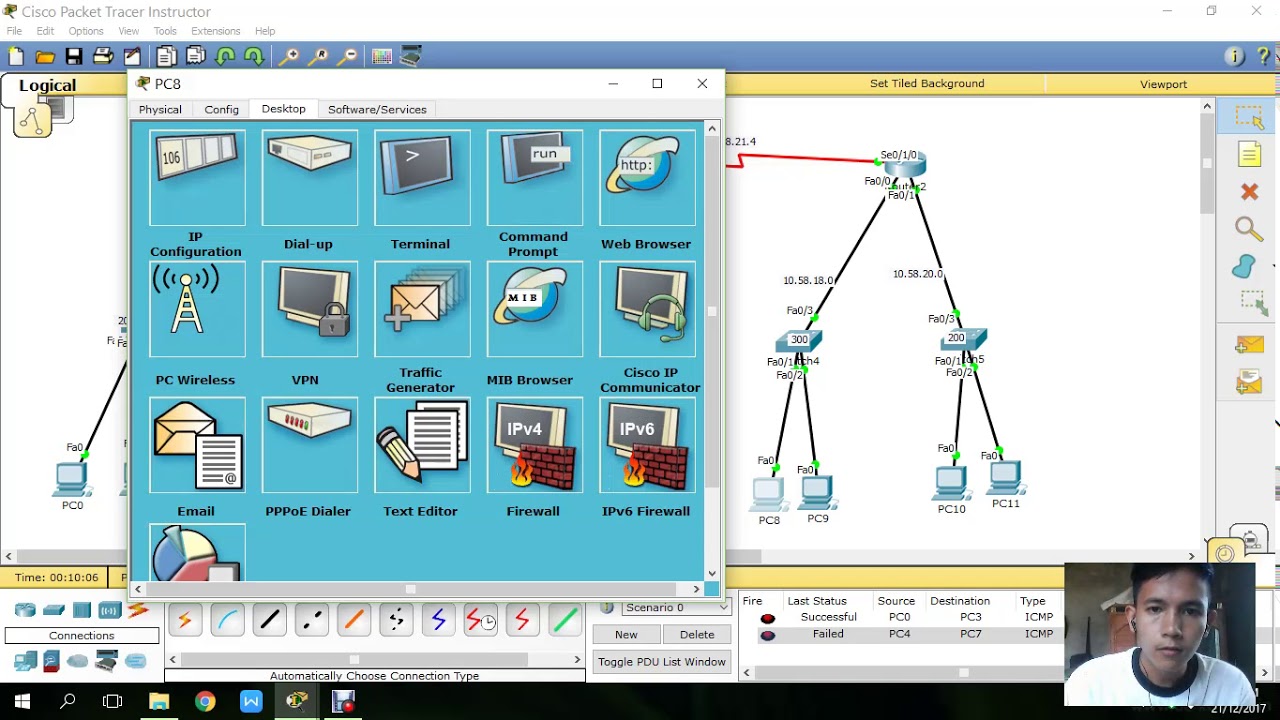Click PC10 in the topology

click(951, 481)
